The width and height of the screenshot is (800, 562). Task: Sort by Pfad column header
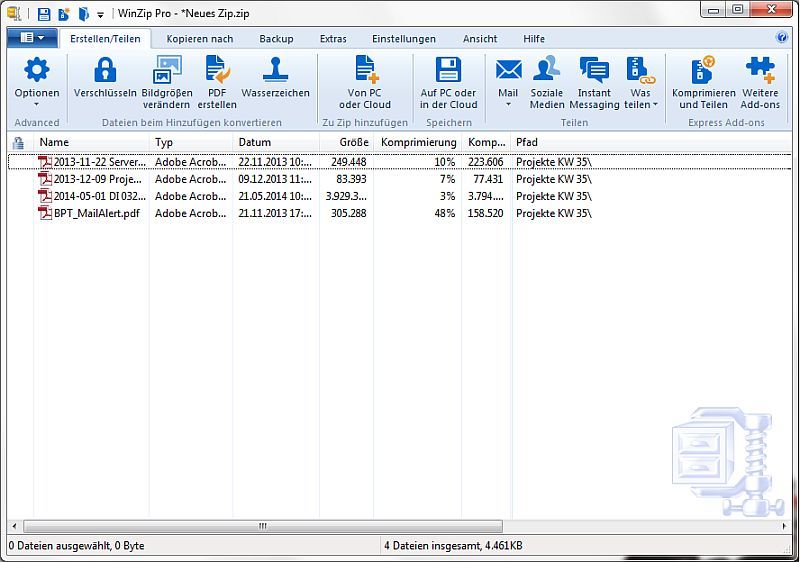coord(652,142)
